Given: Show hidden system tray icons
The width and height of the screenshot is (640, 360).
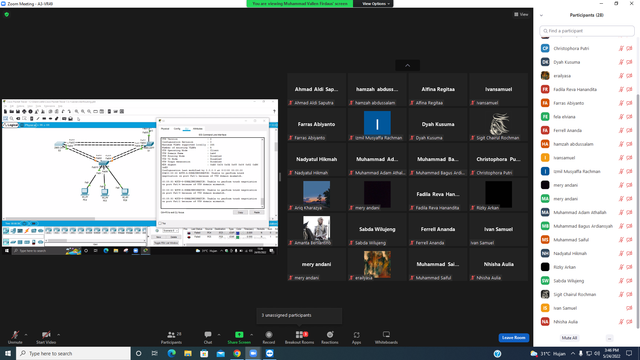Looking at the screenshot, I should (572, 353).
